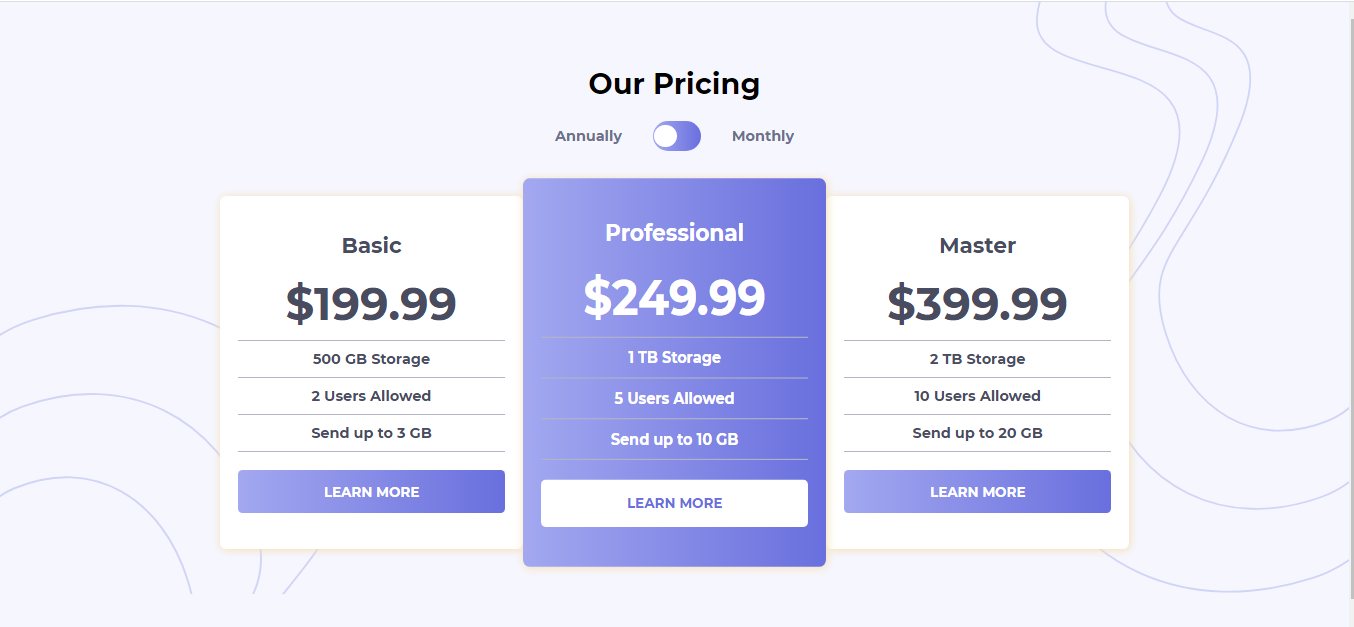Screen dimensions: 1354x627
Task: Click Learn More on the Professional plan
Action: [x=674, y=503]
